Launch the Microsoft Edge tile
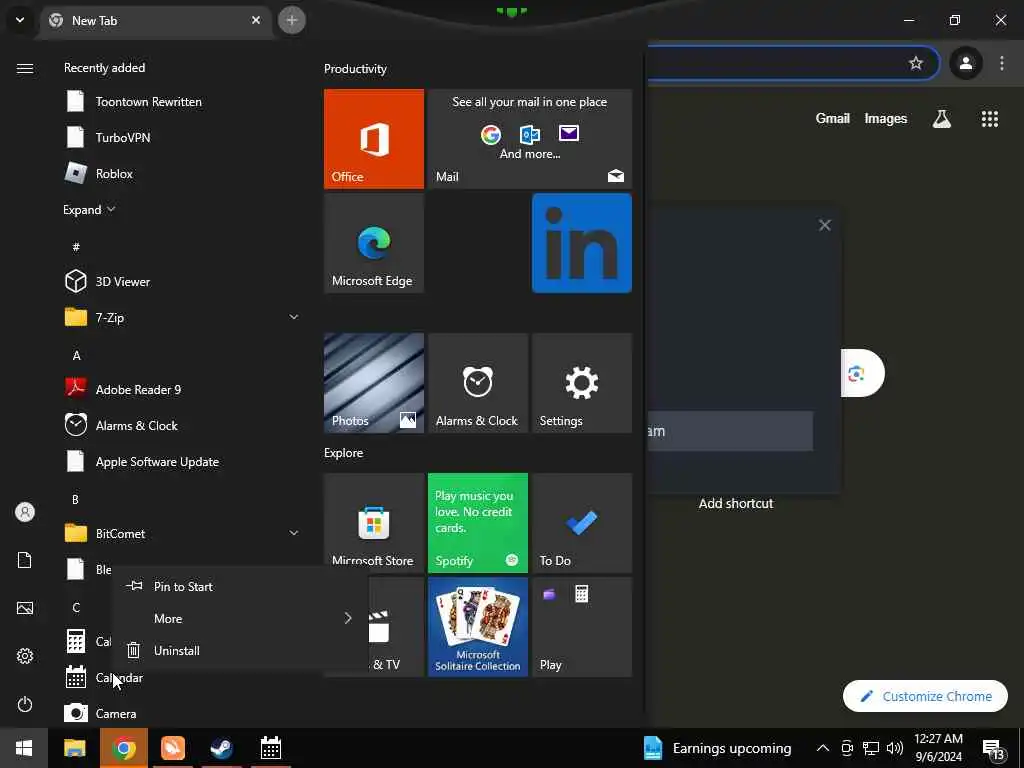1024x768 pixels. pyautogui.click(x=374, y=243)
